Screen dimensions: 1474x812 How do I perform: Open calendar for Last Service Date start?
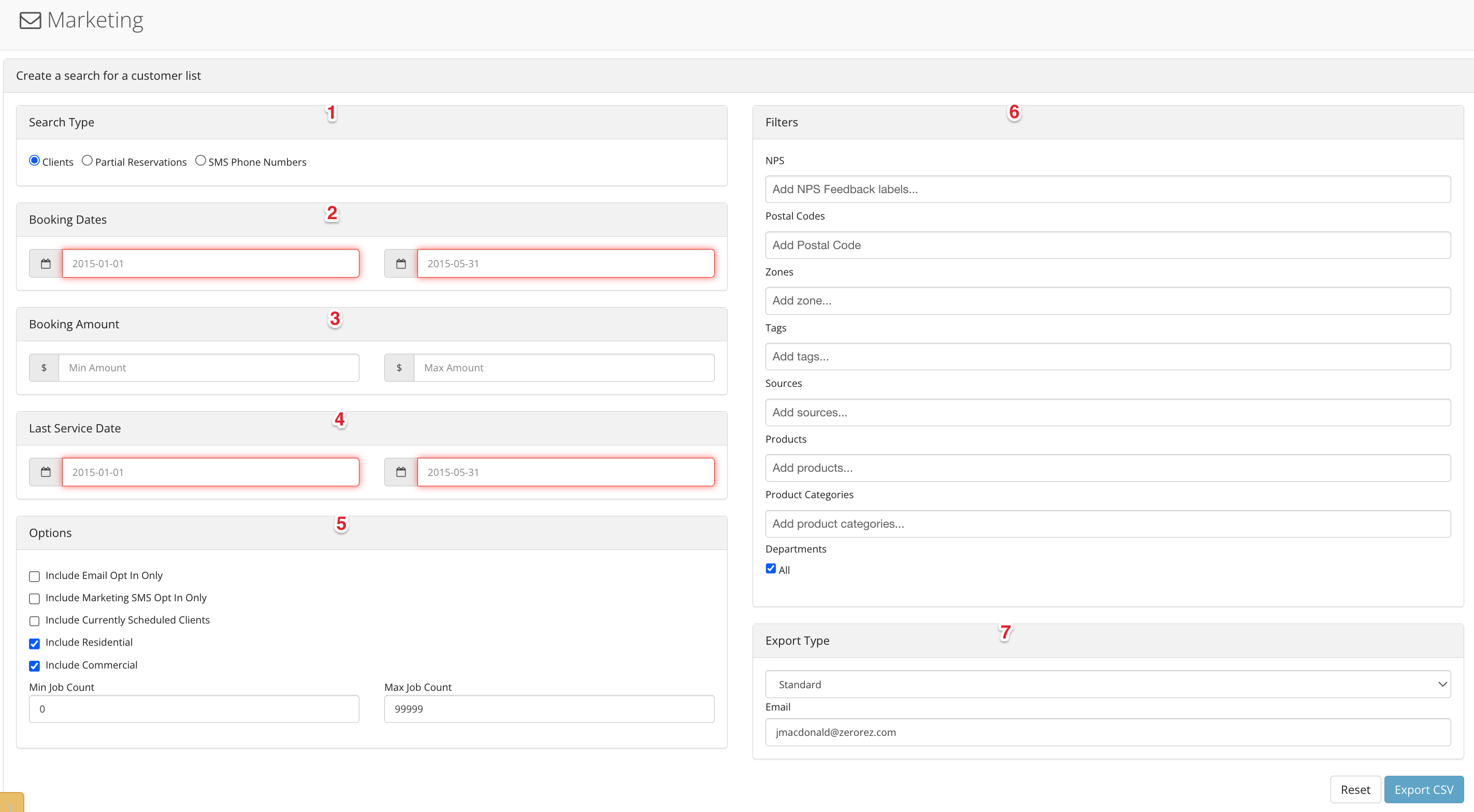coord(46,472)
